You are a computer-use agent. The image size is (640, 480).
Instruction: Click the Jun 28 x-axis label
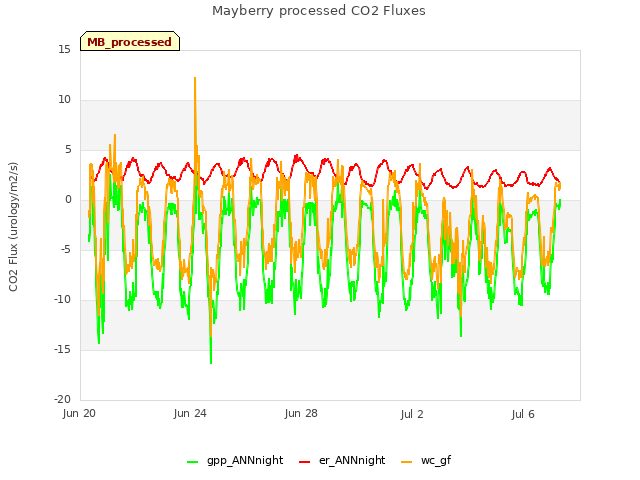point(301,413)
